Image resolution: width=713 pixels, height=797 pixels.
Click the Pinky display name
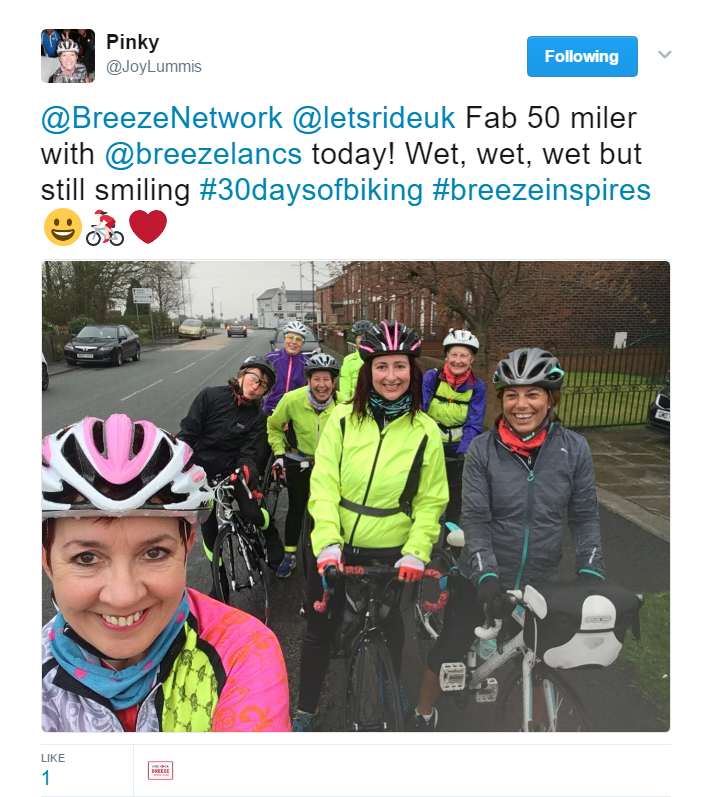click(133, 42)
